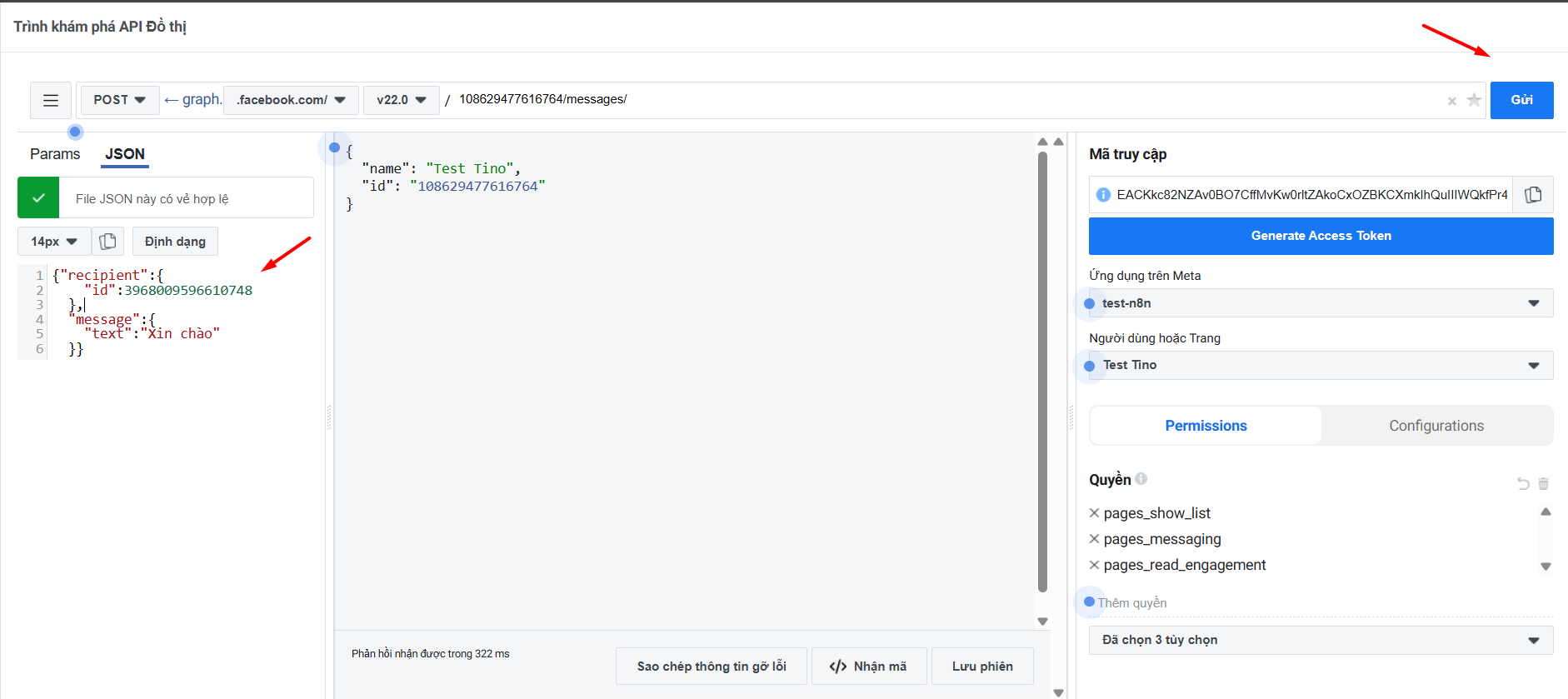Click the Mã truy cập heading

pos(1127,154)
